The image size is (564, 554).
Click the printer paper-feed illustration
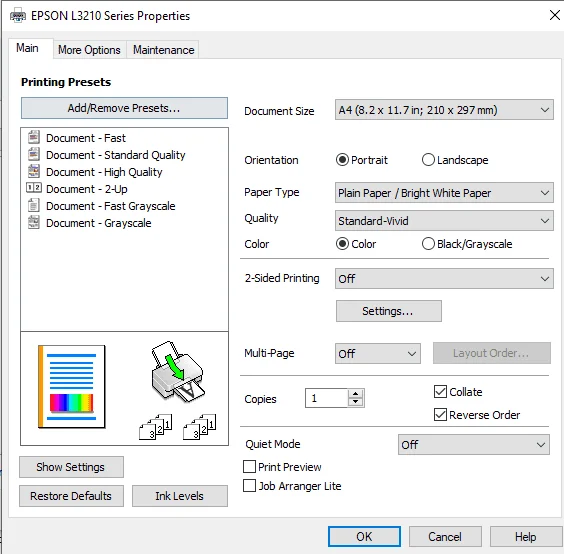pos(178,372)
